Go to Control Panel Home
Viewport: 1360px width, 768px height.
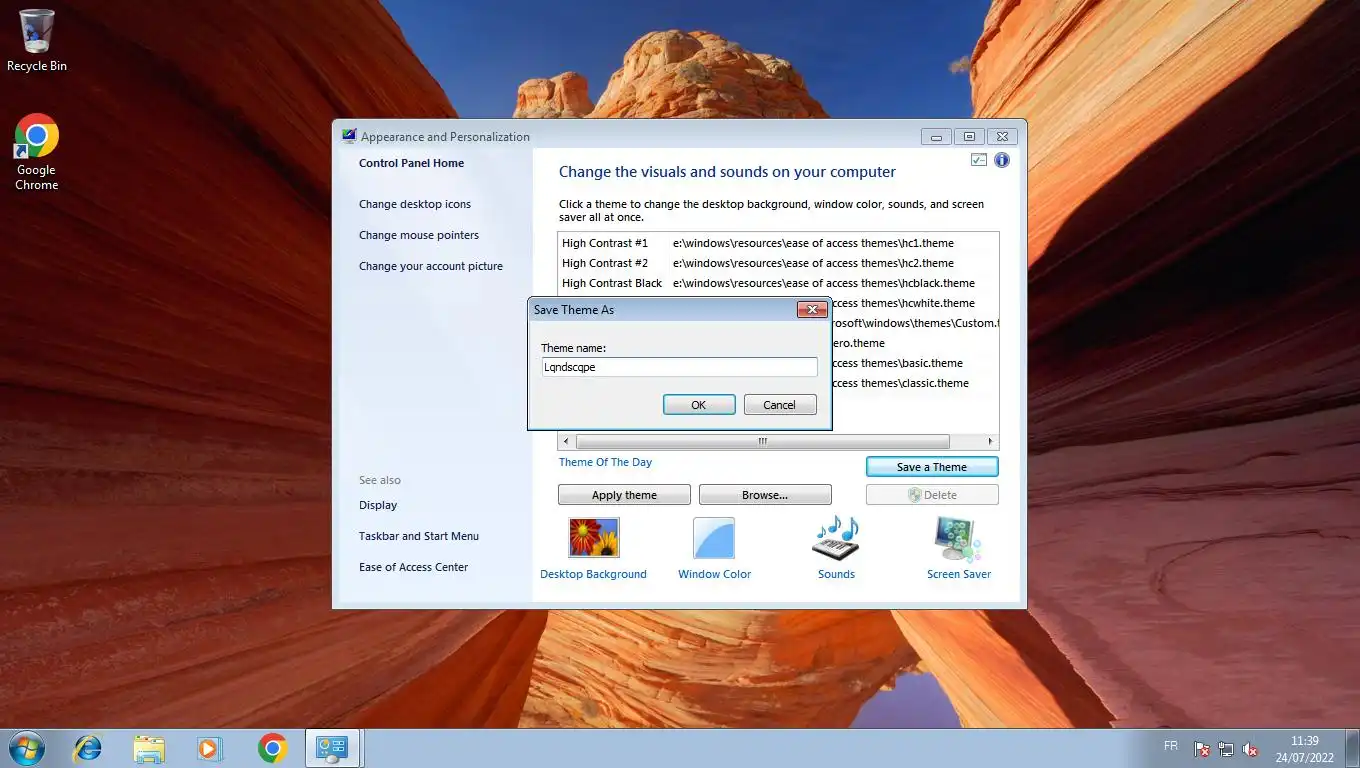coord(411,163)
